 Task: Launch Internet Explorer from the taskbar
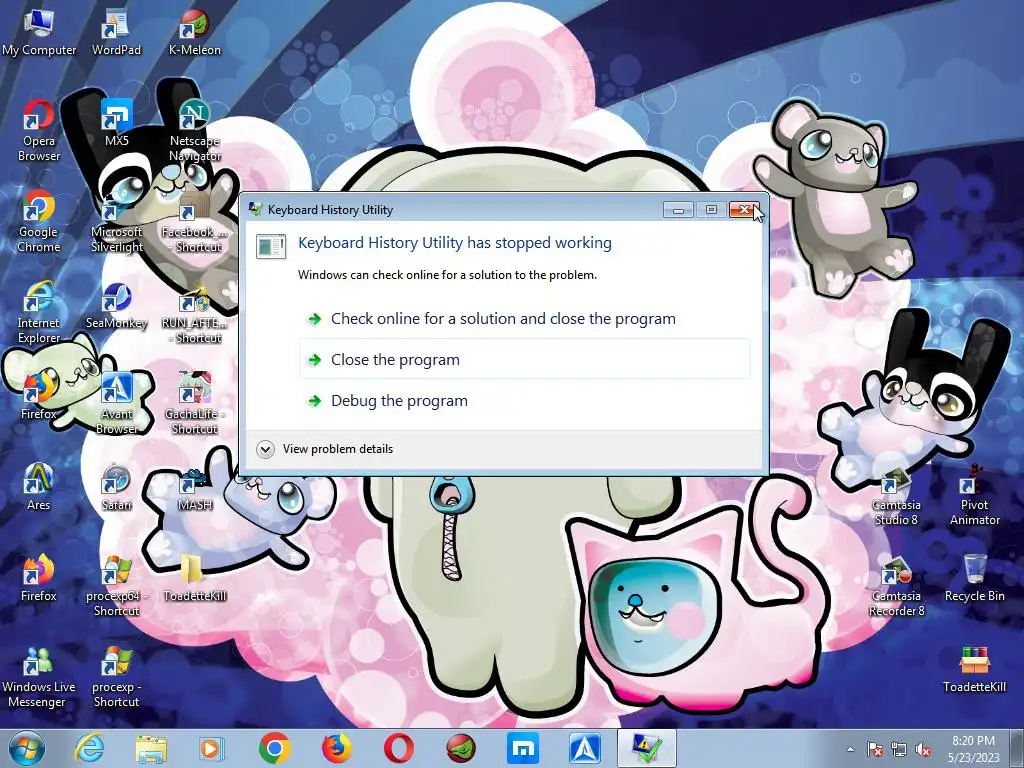click(x=89, y=748)
